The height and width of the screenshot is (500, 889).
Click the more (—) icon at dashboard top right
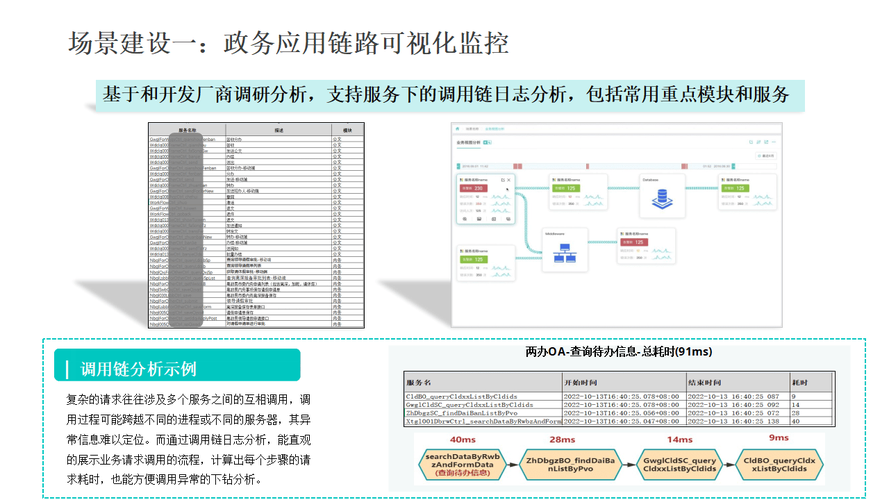pos(773,142)
